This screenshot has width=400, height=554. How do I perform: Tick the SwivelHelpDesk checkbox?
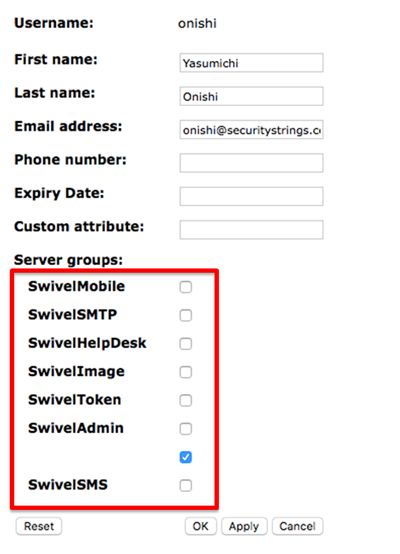[x=186, y=343]
